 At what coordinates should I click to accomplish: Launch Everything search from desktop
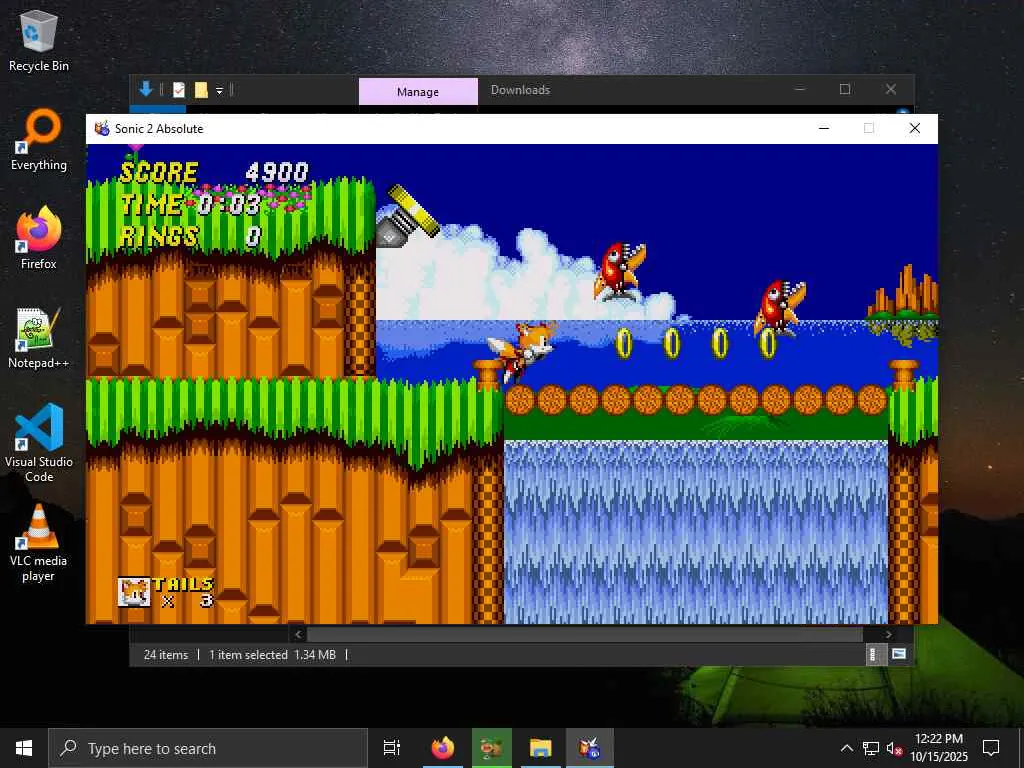pyautogui.click(x=39, y=140)
